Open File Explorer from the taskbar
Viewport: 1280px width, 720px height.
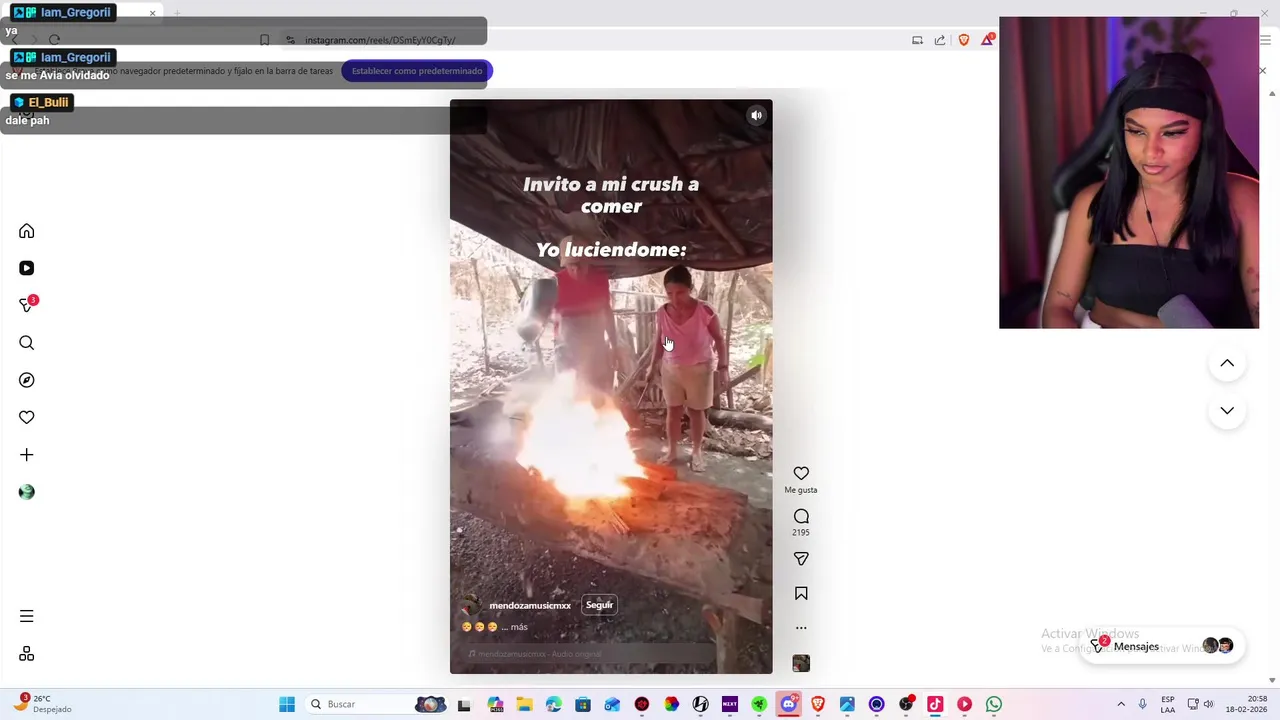(524, 704)
